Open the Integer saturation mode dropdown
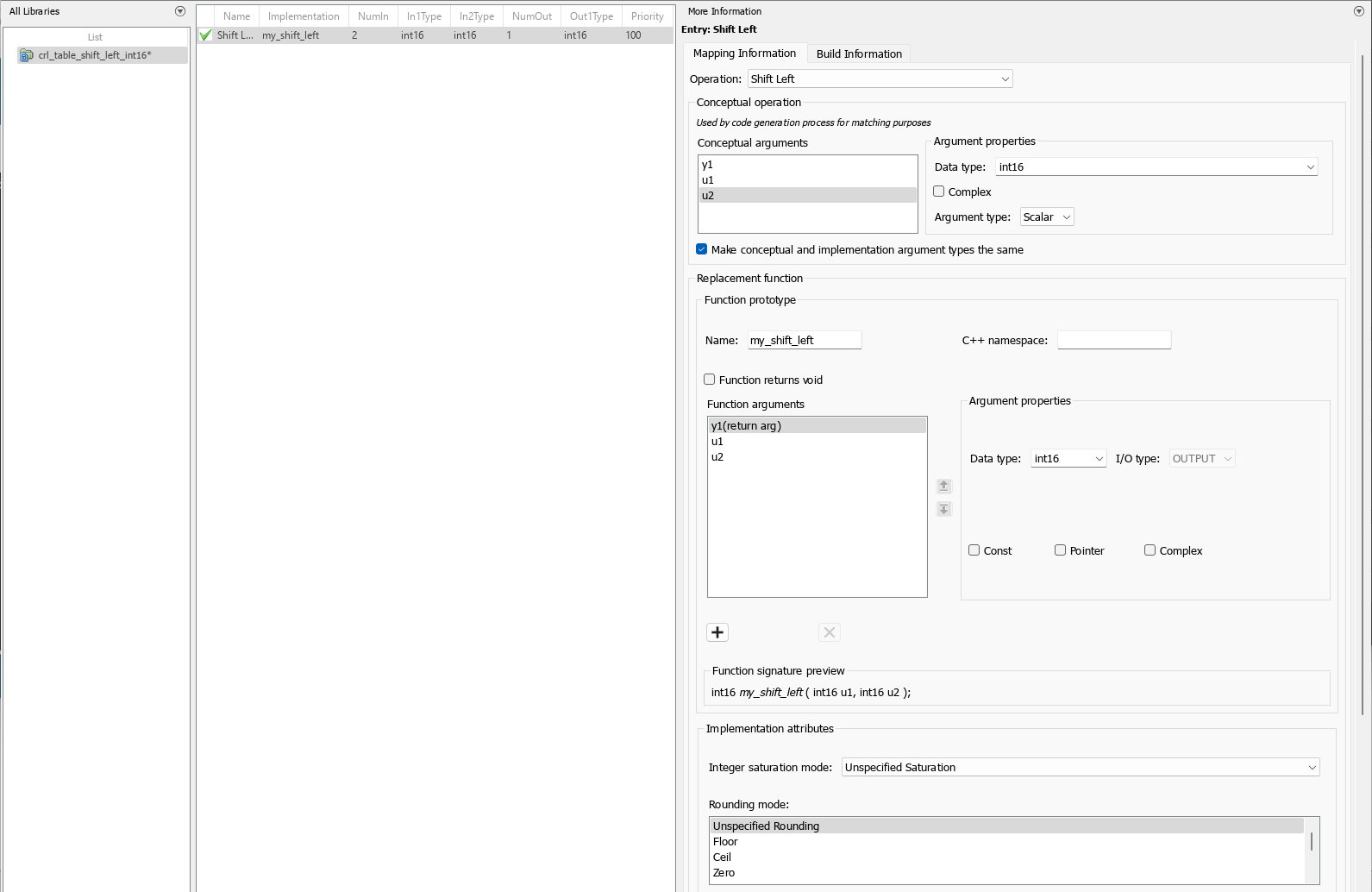 [1081, 767]
